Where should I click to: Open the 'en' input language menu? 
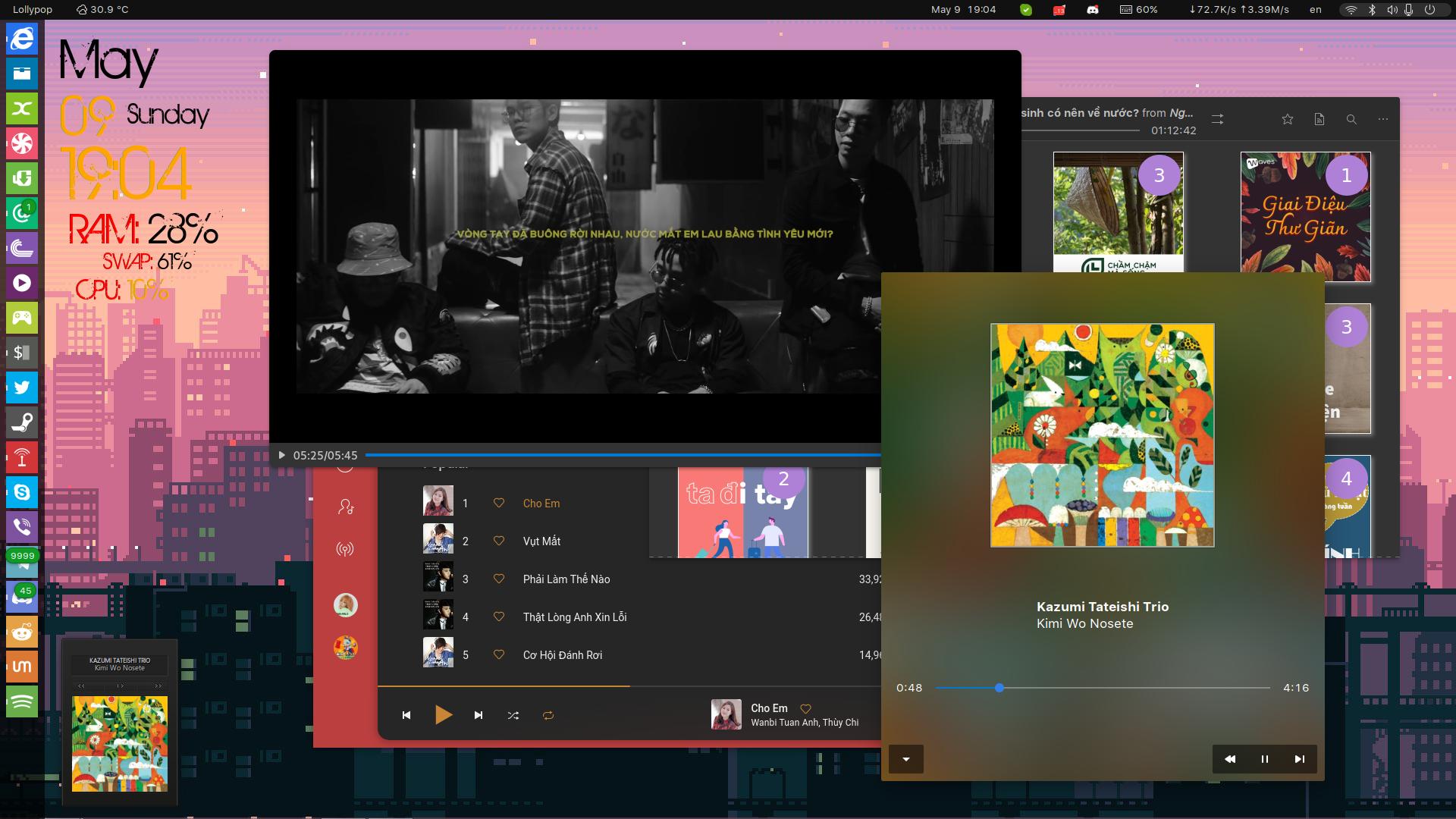pyautogui.click(x=1316, y=10)
